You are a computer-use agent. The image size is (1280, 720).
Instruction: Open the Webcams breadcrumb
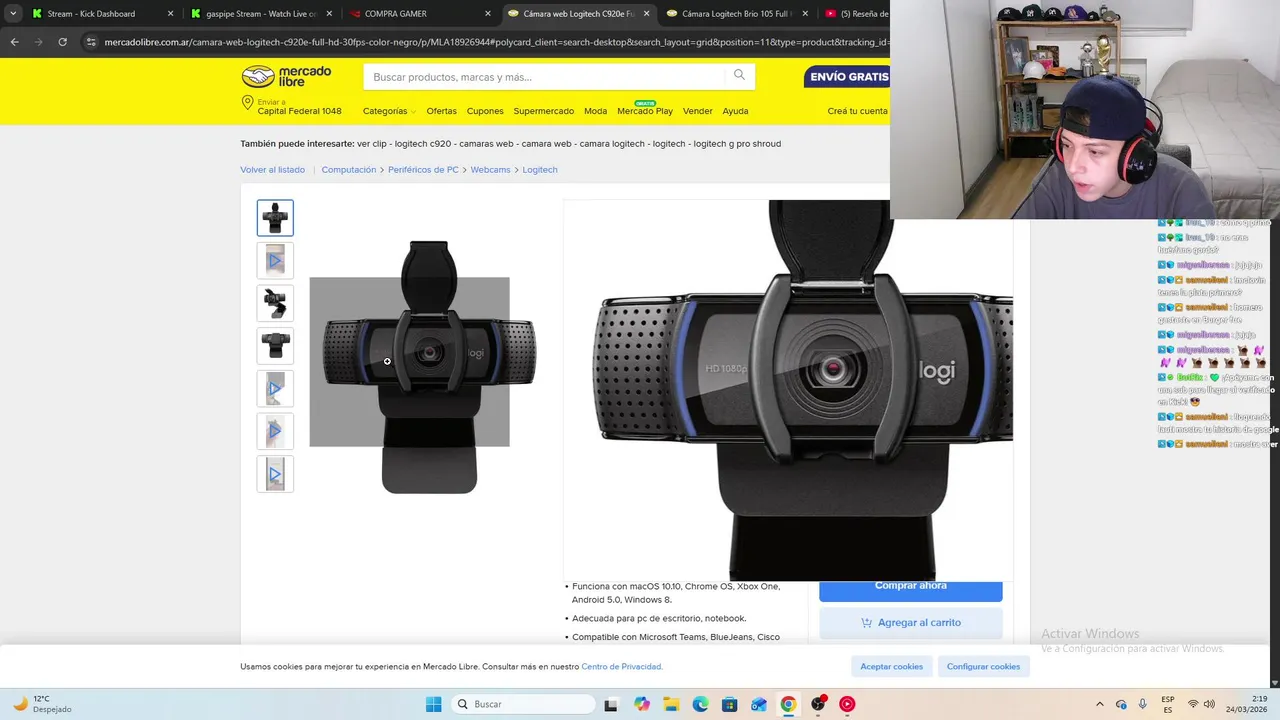click(x=490, y=170)
